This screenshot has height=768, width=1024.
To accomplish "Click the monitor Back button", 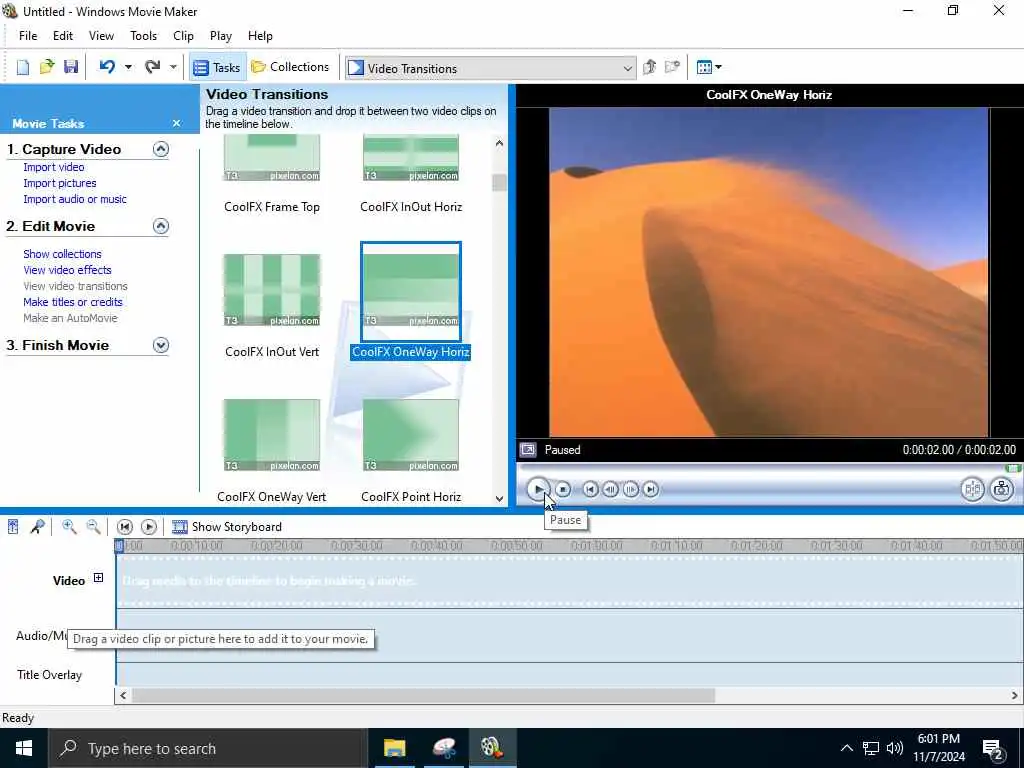I will [x=590, y=489].
